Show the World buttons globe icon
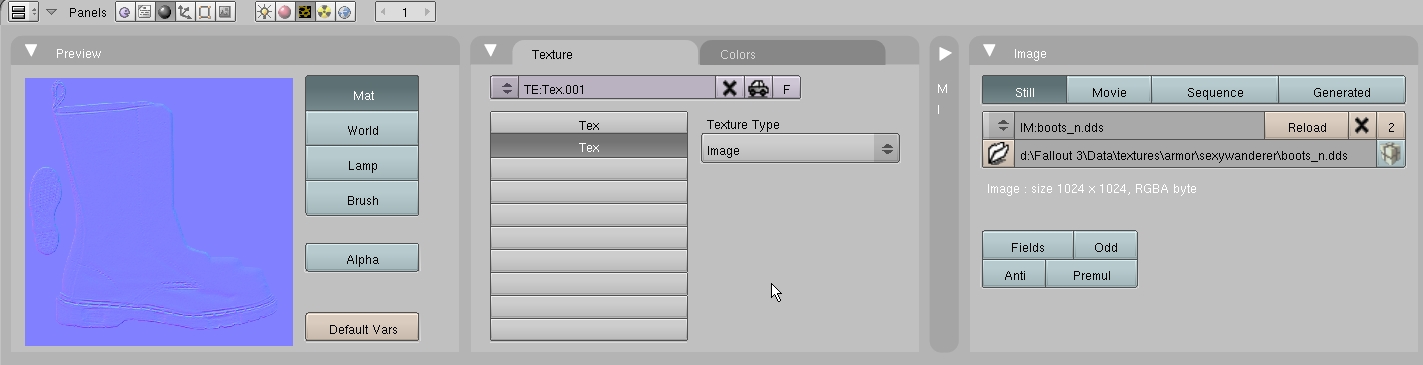Screen dimensions: 1423x365 pyautogui.click(x=344, y=12)
